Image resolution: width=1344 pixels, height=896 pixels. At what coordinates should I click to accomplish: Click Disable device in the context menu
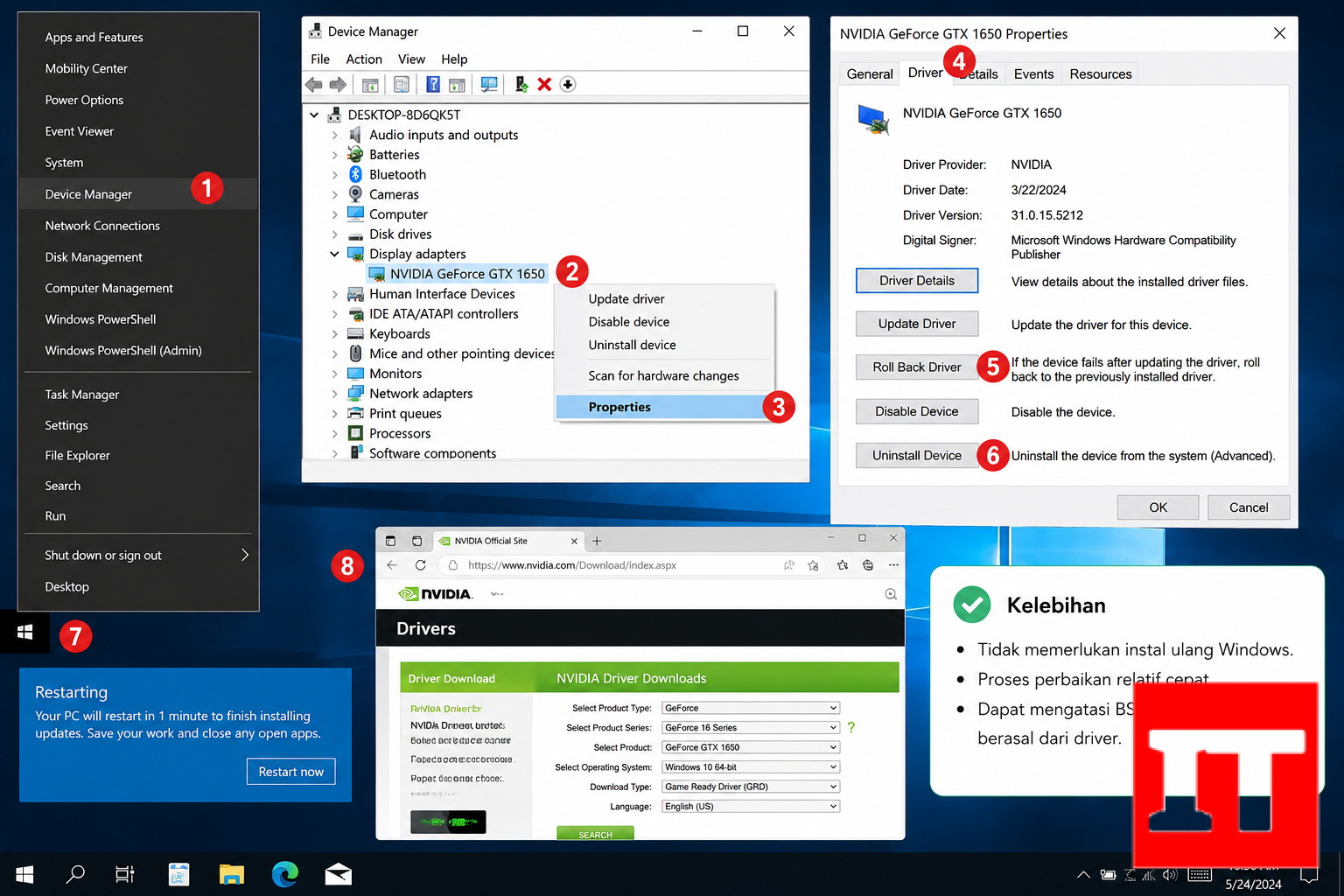629,322
